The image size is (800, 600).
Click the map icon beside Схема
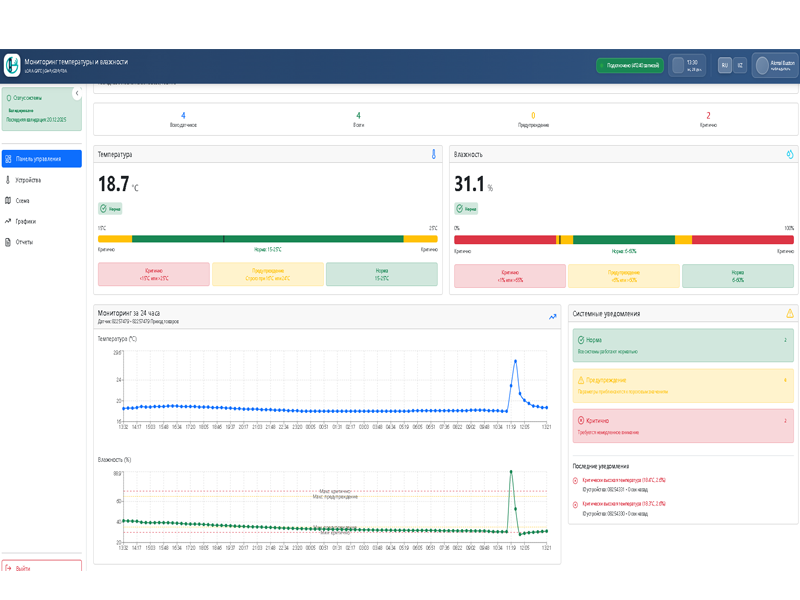pos(8,201)
